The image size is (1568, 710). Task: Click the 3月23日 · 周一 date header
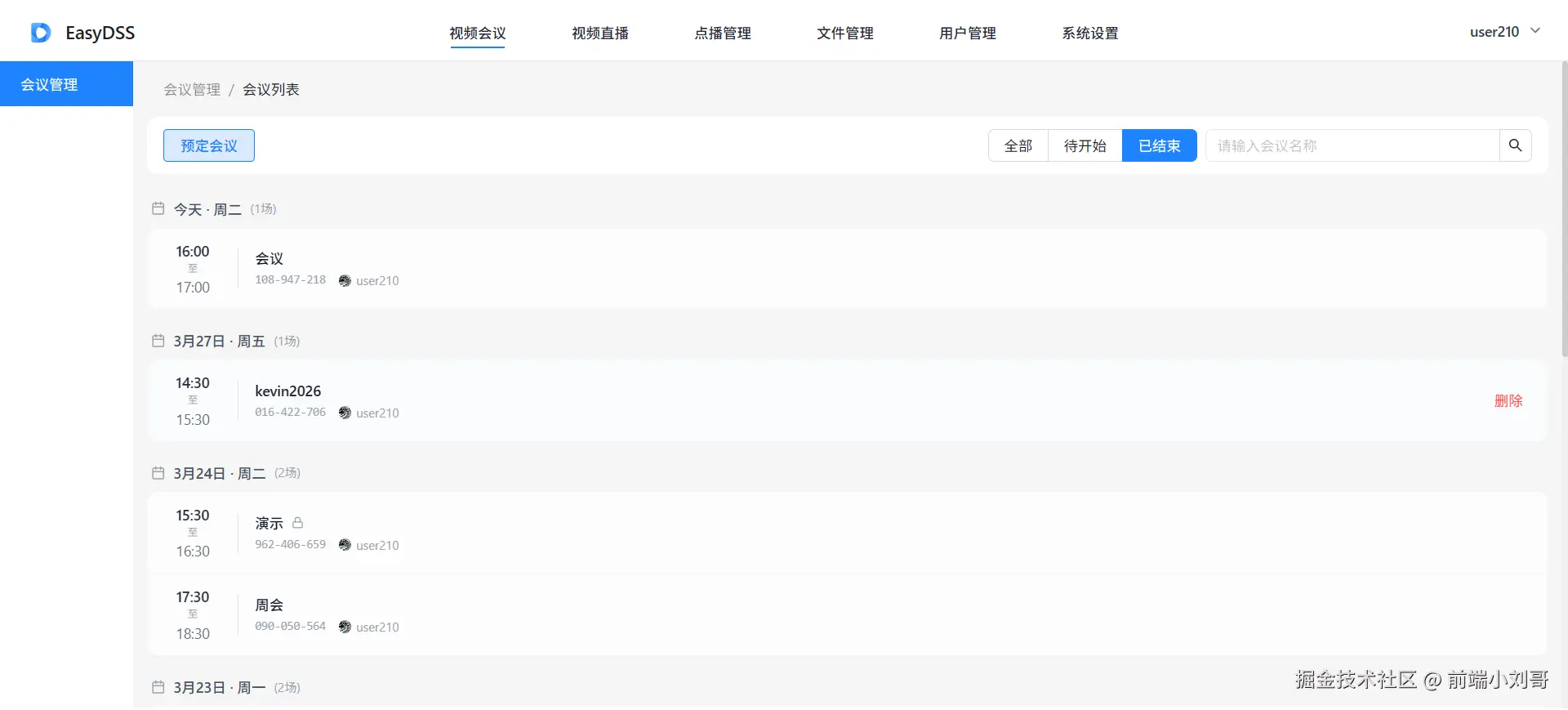219,687
